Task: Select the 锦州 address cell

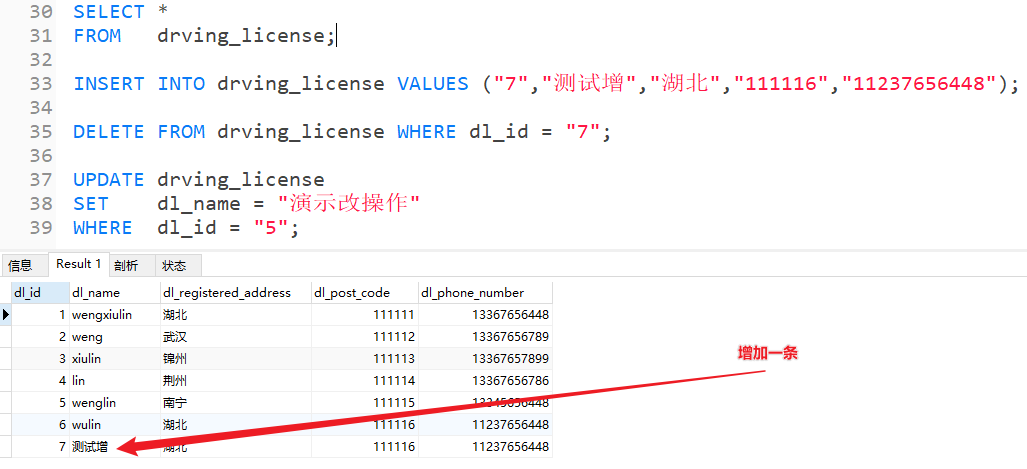Action: [236, 359]
